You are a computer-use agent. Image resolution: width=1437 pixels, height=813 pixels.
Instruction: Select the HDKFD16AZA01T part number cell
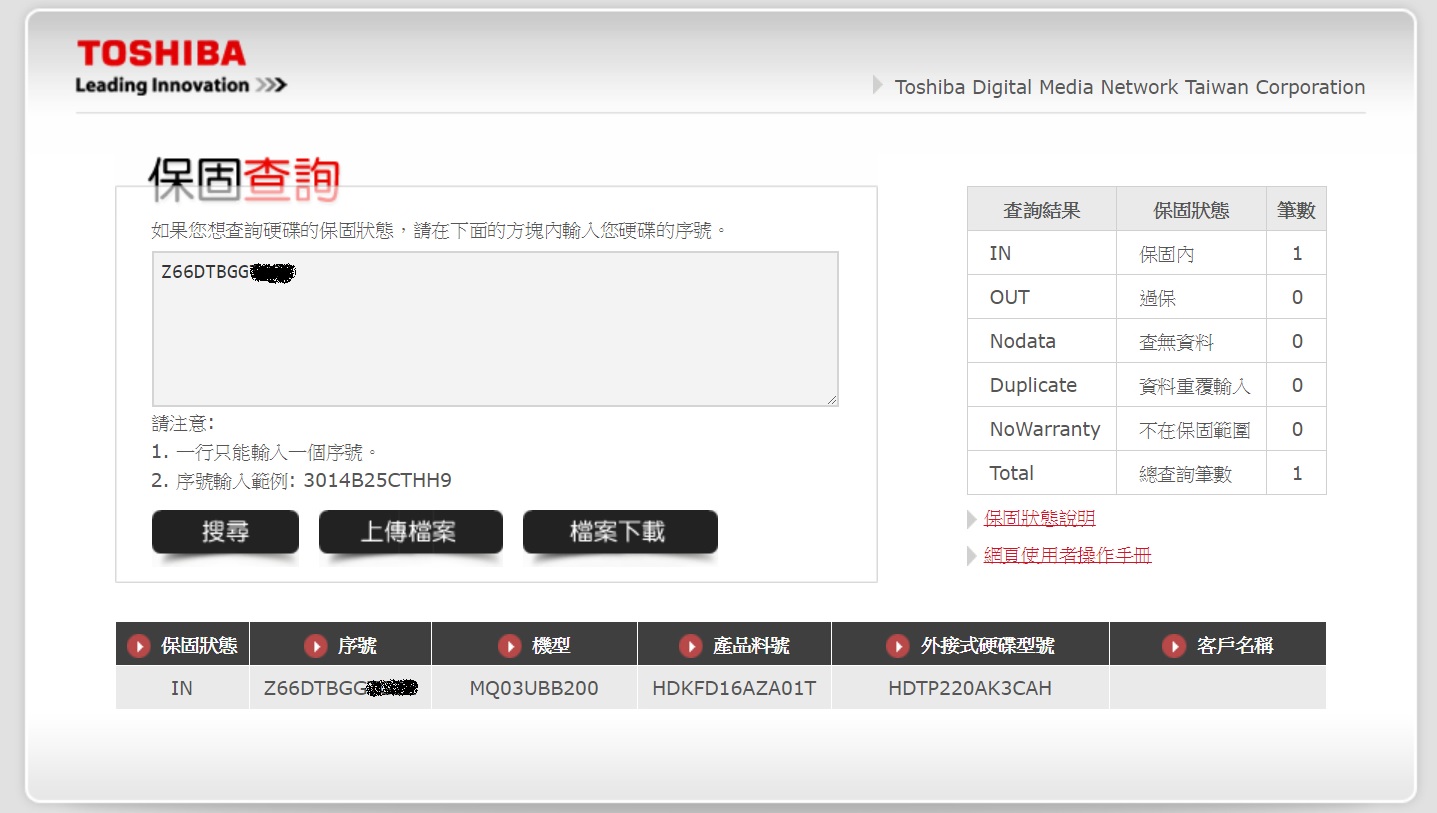(734, 688)
